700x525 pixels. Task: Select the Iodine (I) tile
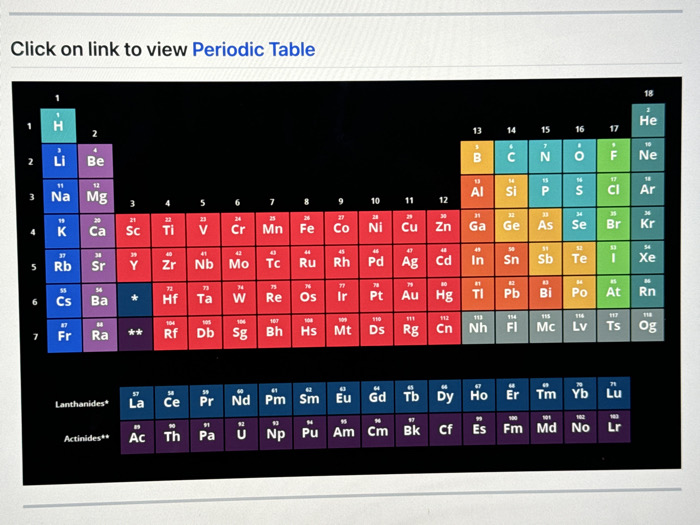[x=614, y=258]
